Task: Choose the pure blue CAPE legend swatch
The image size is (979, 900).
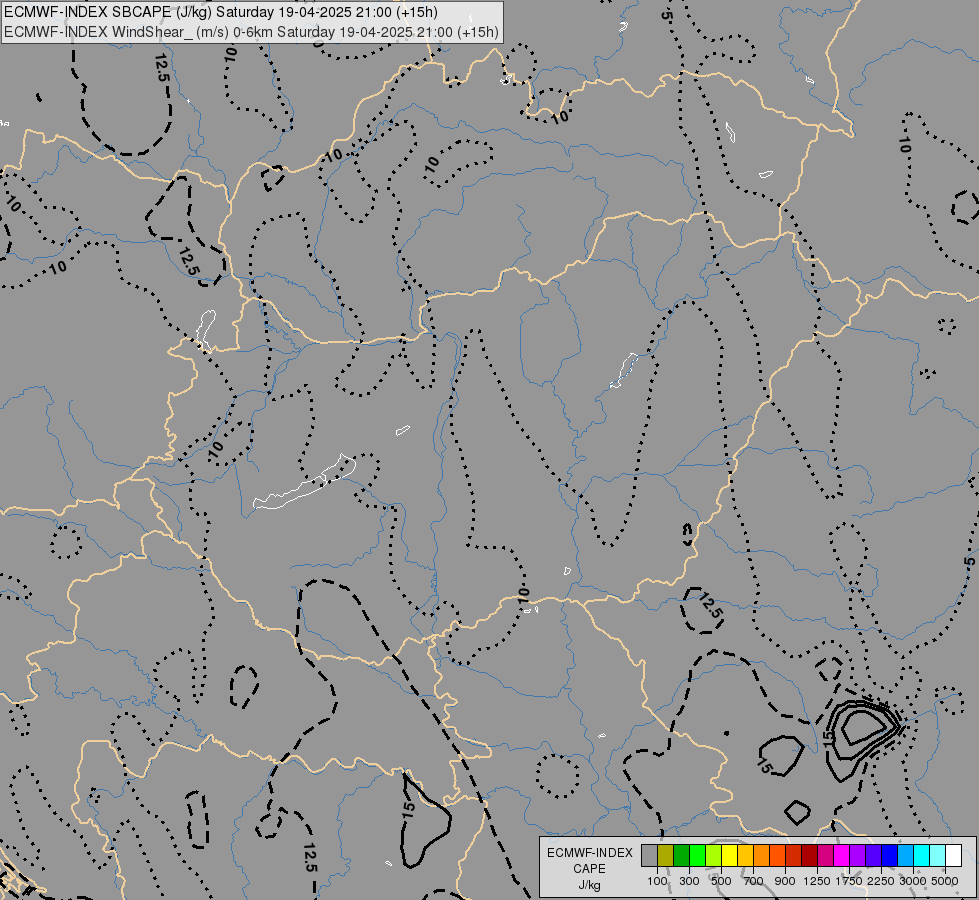Action: (x=890, y=855)
